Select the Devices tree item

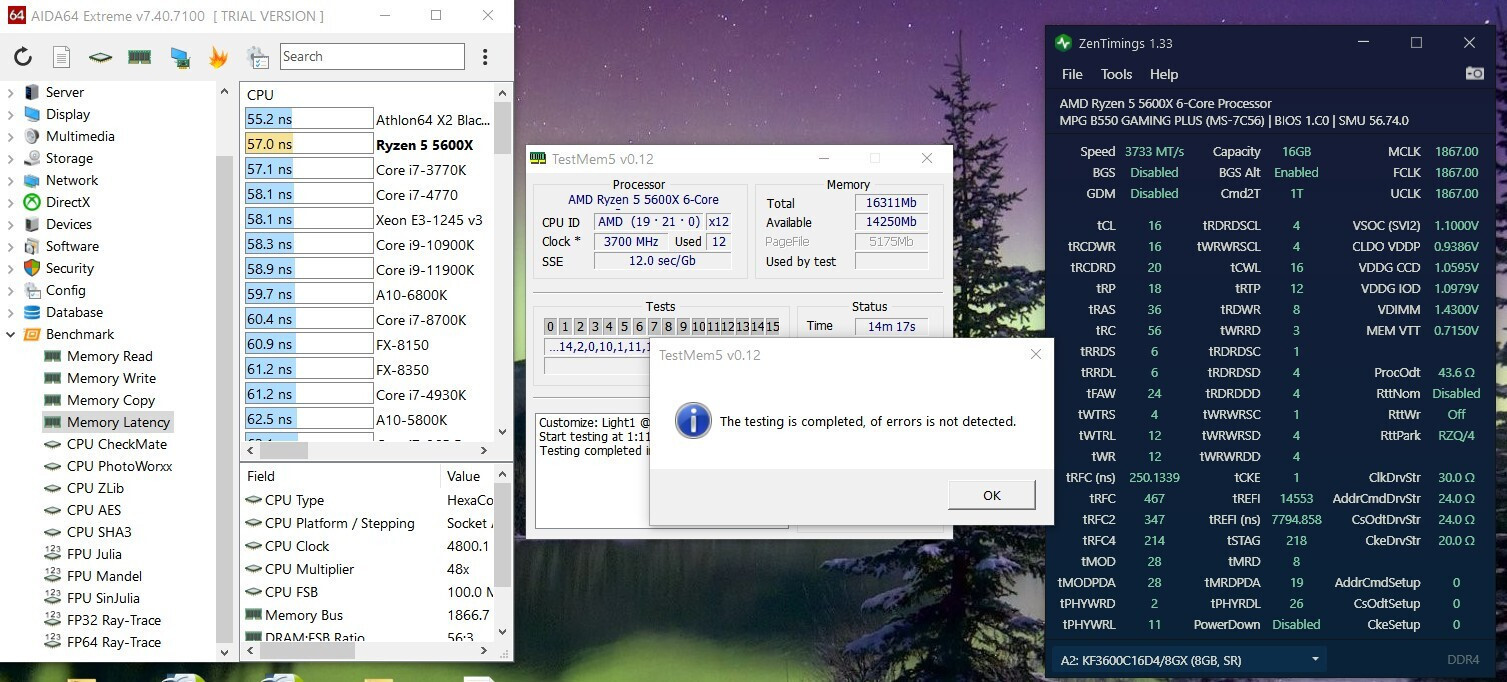tap(68, 224)
